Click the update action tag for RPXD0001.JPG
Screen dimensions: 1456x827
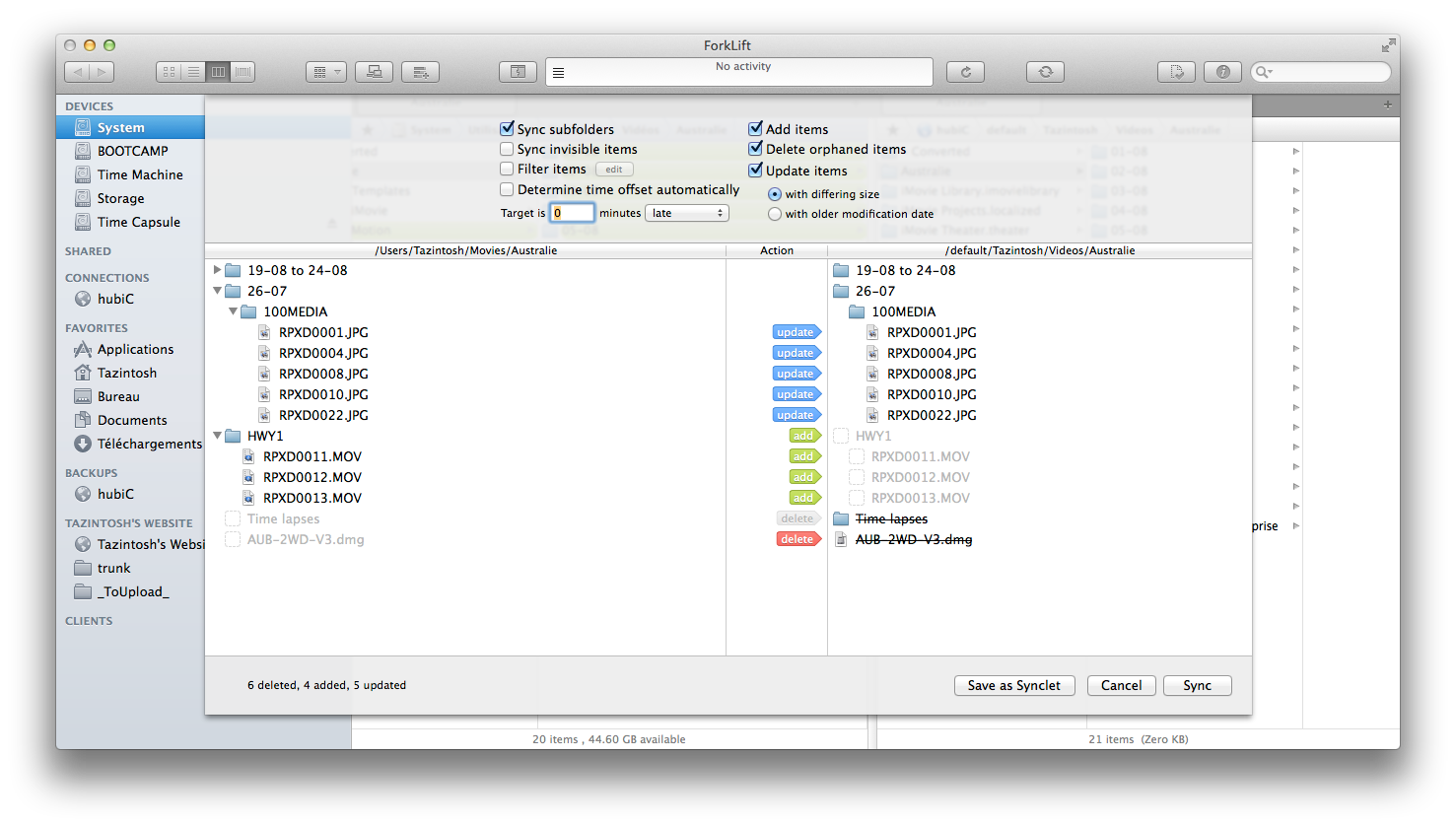(x=796, y=332)
